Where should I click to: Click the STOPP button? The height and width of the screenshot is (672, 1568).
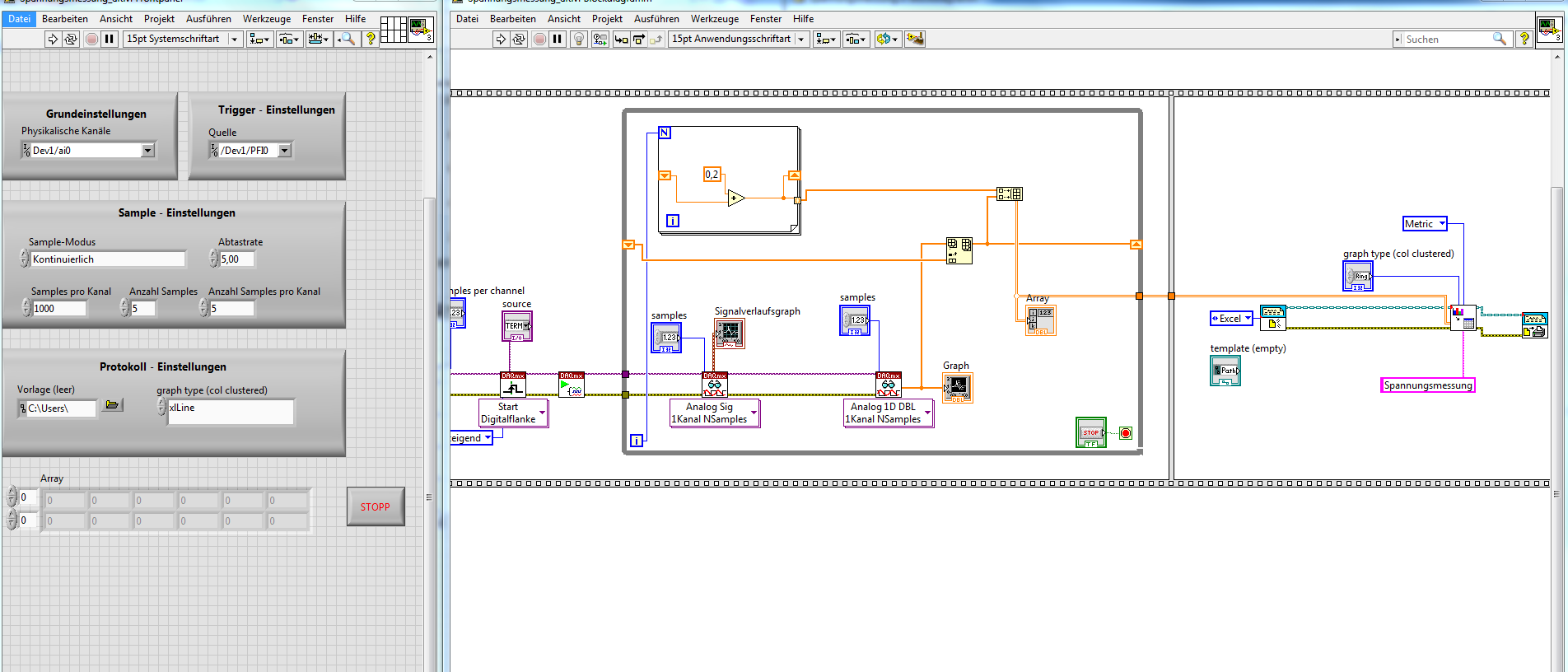coord(376,506)
